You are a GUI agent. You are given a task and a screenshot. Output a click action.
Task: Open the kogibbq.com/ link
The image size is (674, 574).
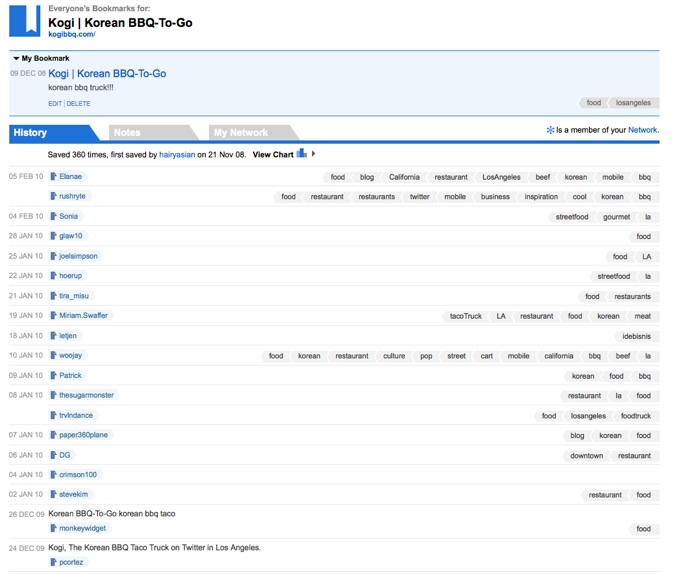[x=72, y=34]
